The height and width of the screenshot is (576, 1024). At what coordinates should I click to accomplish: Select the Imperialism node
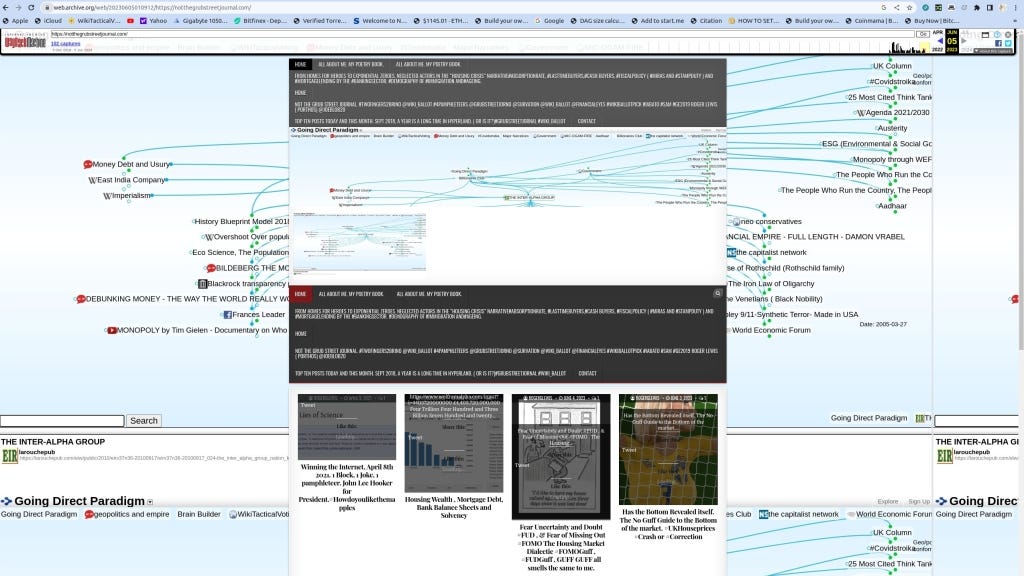click(x=127, y=195)
